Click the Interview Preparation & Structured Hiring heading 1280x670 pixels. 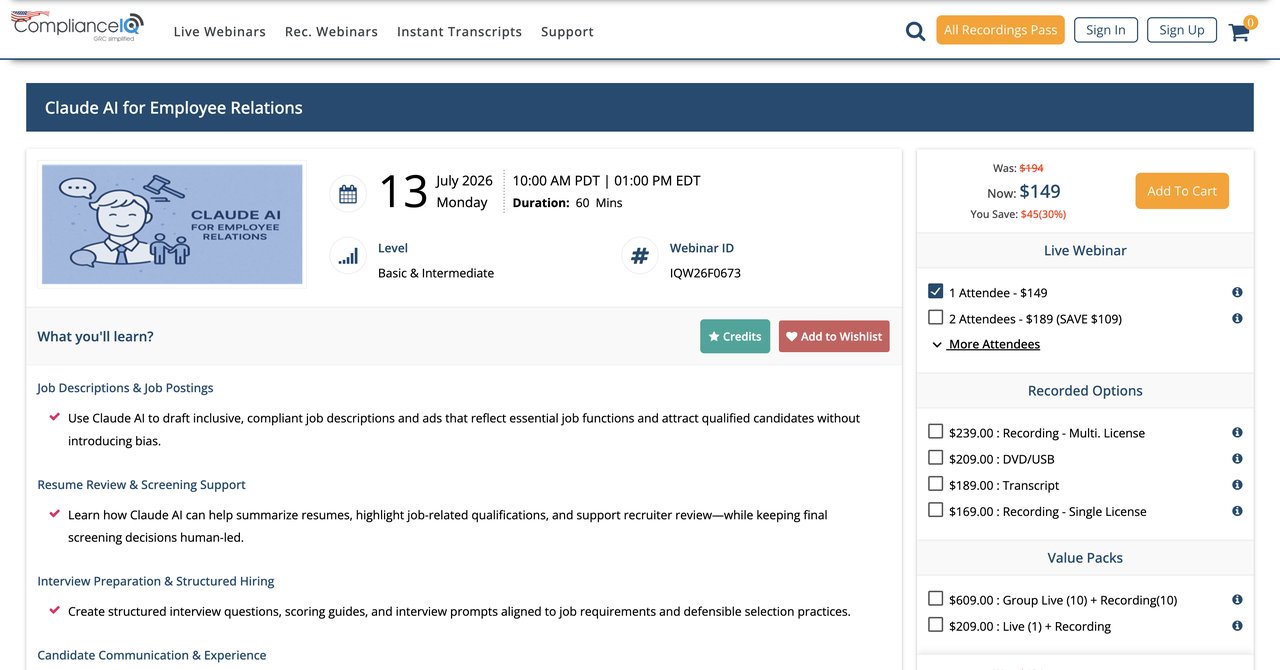pos(155,580)
